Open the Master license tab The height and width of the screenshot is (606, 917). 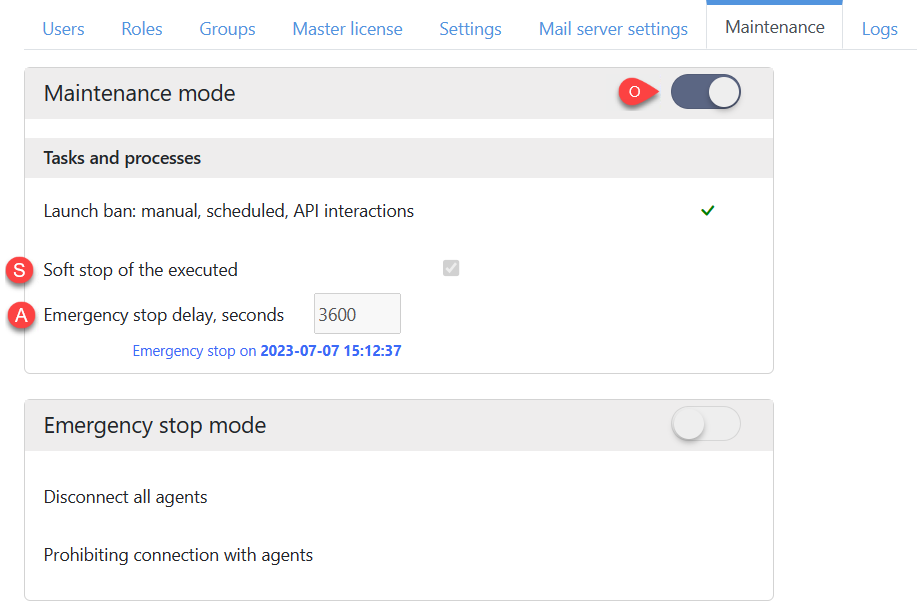pyautogui.click(x=347, y=29)
